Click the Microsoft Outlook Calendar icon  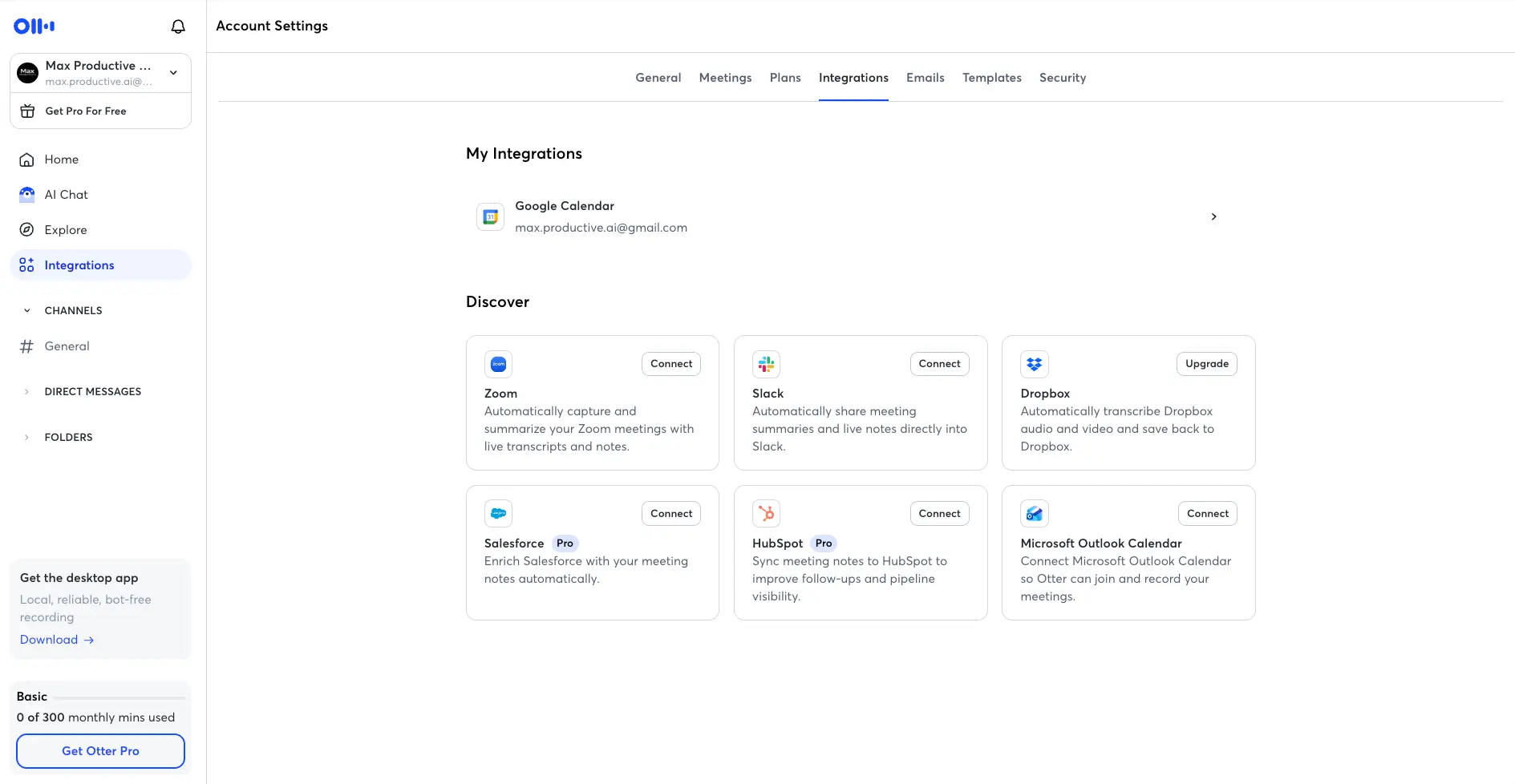point(1035,514)
